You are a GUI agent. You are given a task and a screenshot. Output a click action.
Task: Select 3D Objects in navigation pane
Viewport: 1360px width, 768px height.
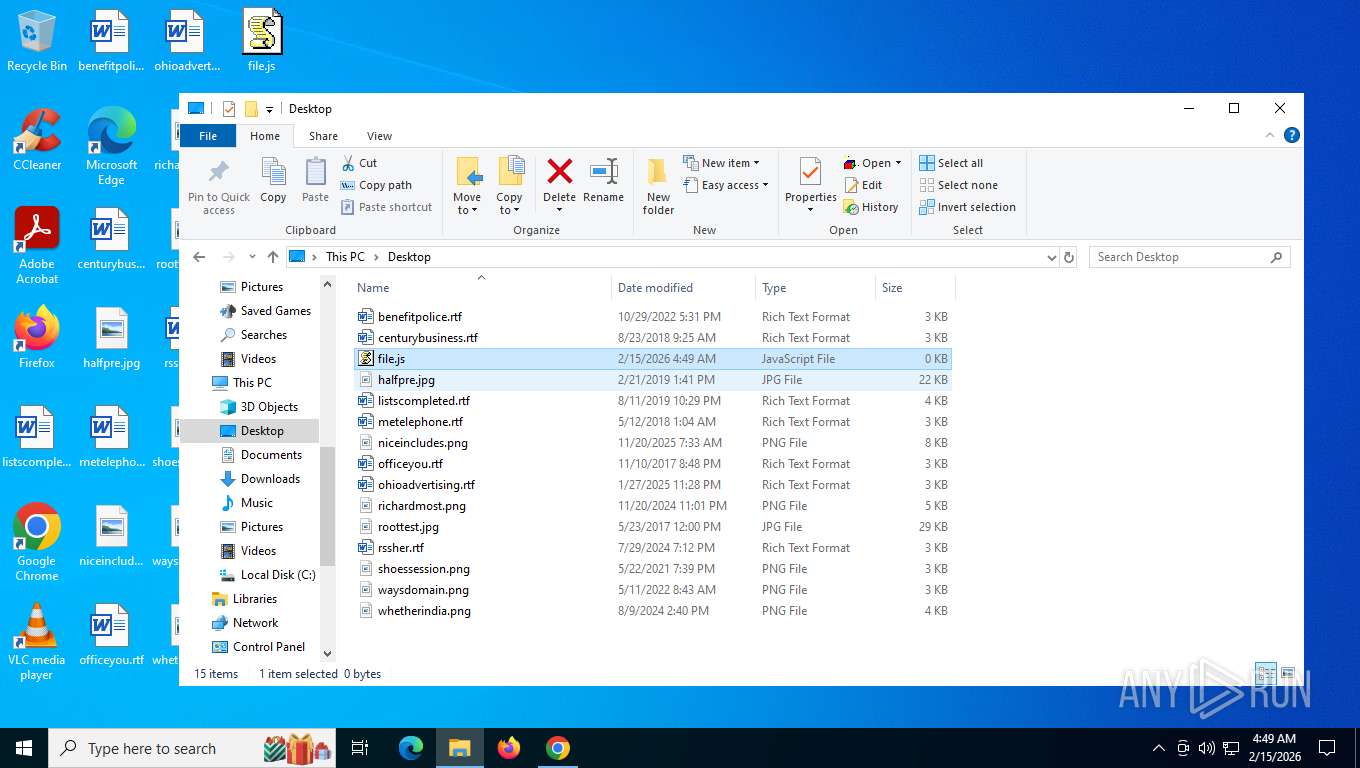point(258,407)
